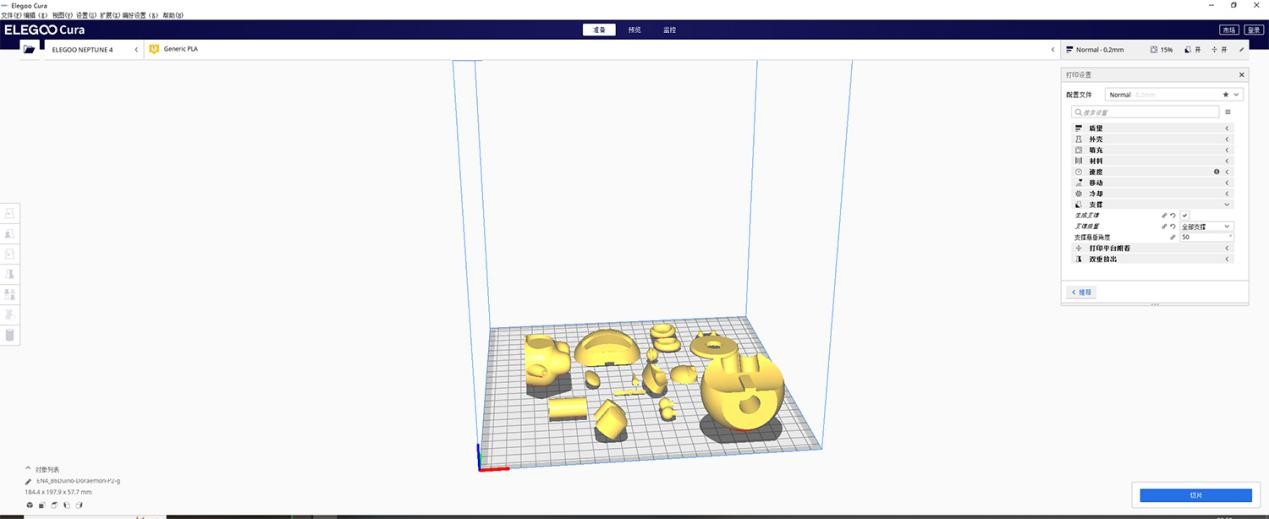Switch to front view icon
The image size is (1269, 519).
42,505
